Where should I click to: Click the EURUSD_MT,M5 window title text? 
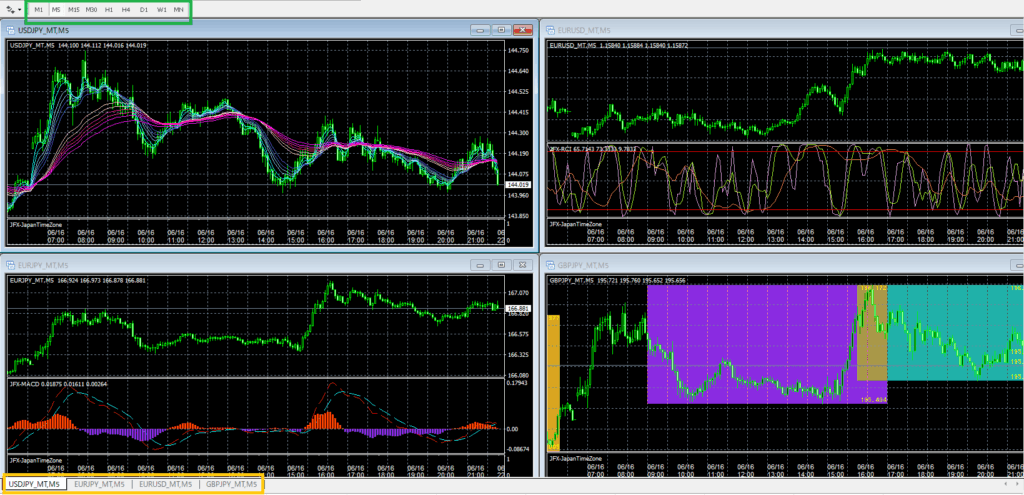(583, 30)
